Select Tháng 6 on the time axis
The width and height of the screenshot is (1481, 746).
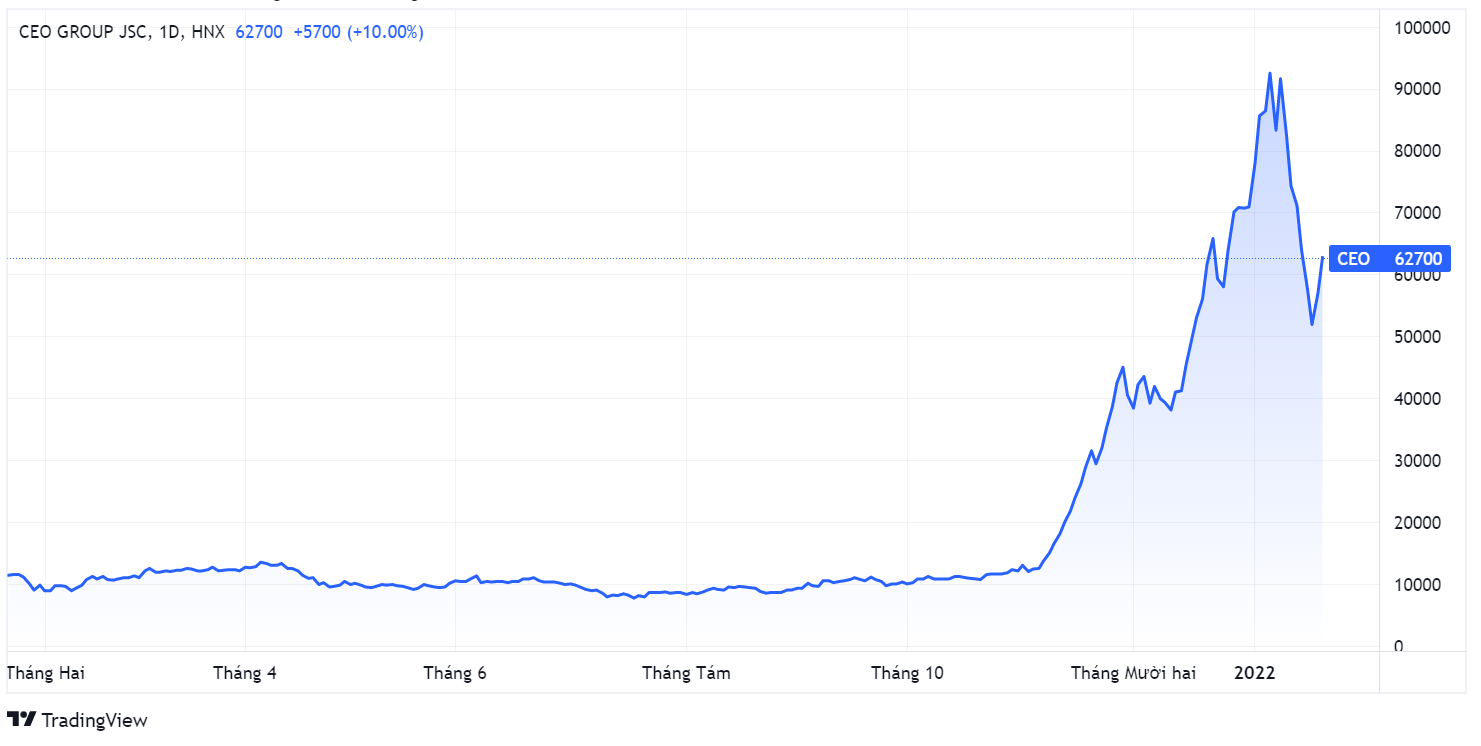tap(455, 673)
